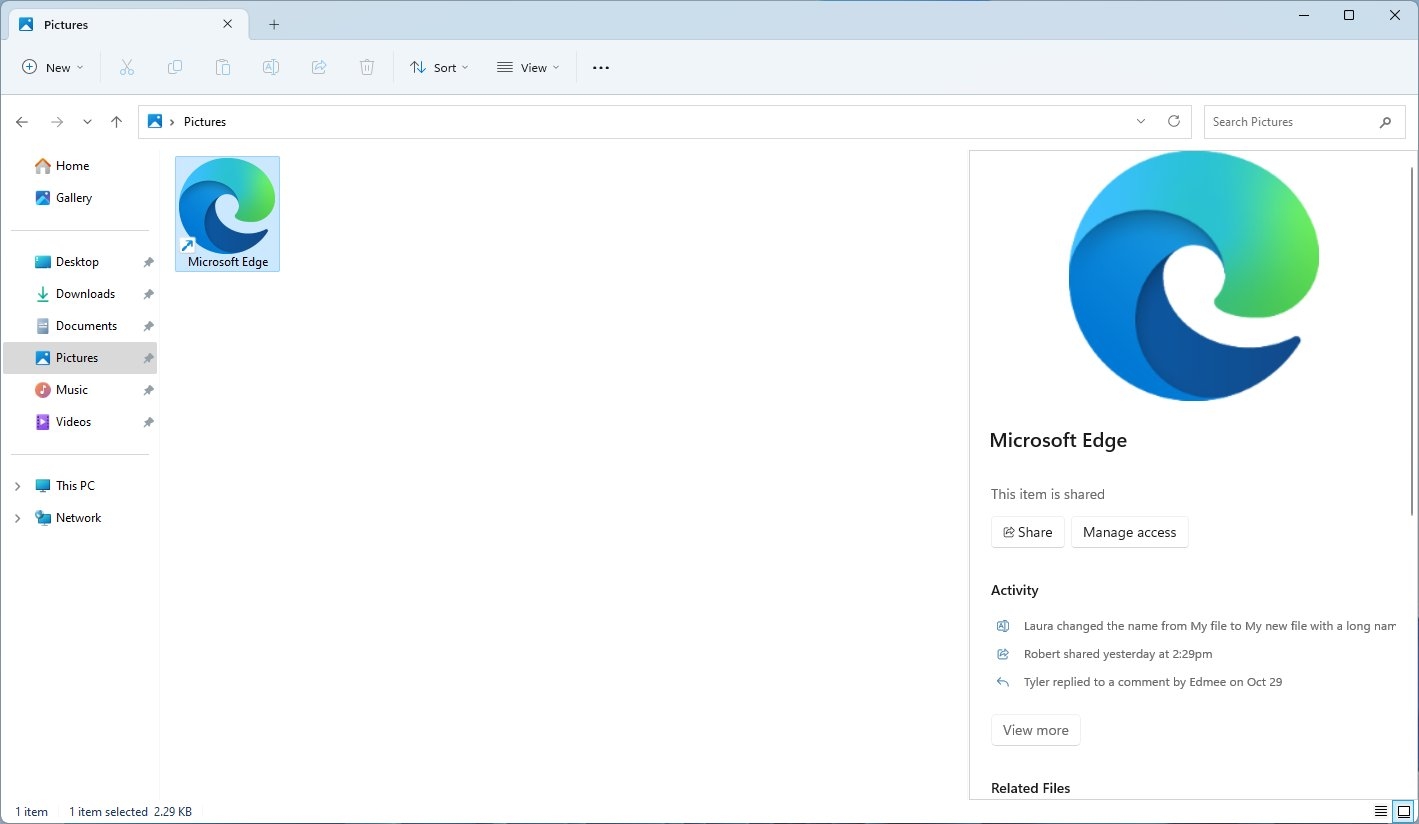Click the Manage access button
Image resolution: width=1419 pixels, height=824 pixels.
pyautogui.click(x=1129, y=532)
